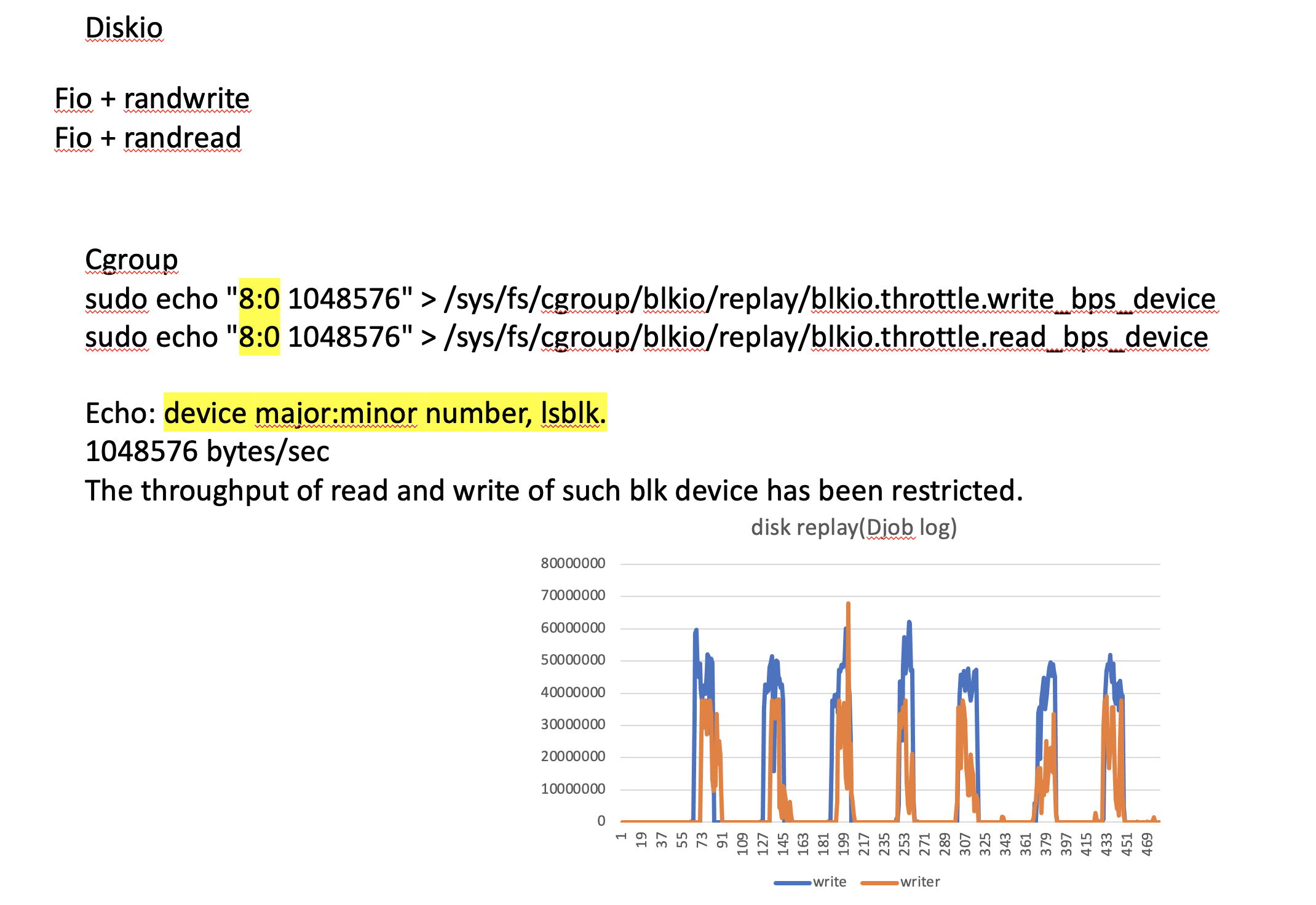Click the word randwrite
This screenshot has height=905, width=1316.
[x=186, y=98]
